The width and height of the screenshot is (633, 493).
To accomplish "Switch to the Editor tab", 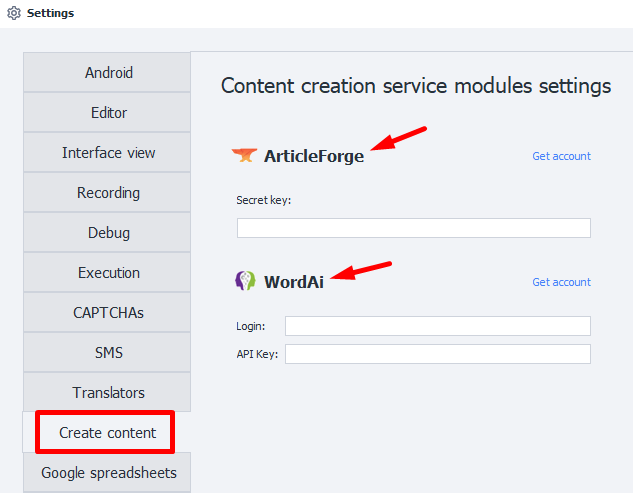I will pyautogui.click(x=108, y=113).
